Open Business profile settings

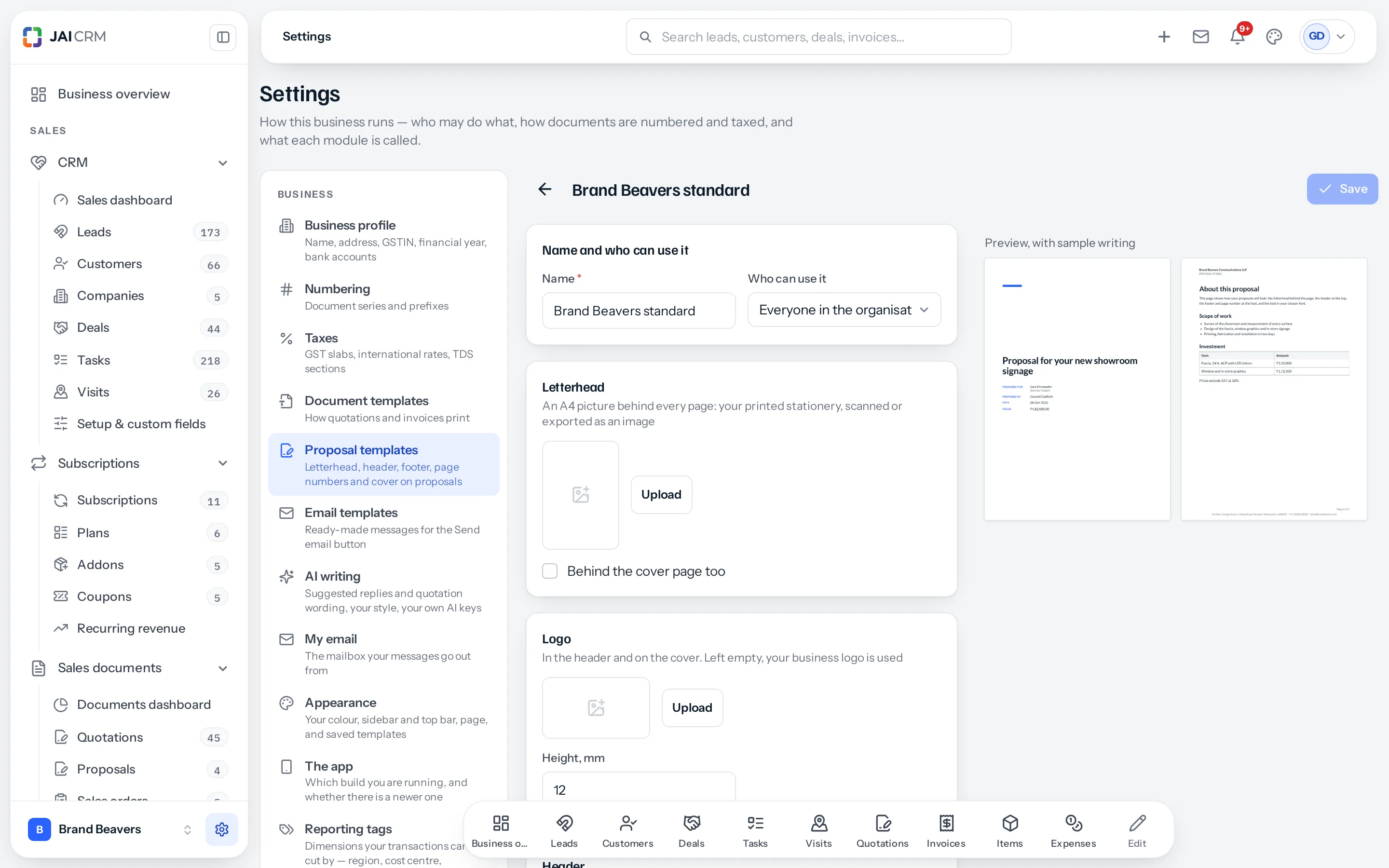tap(383, 240)
